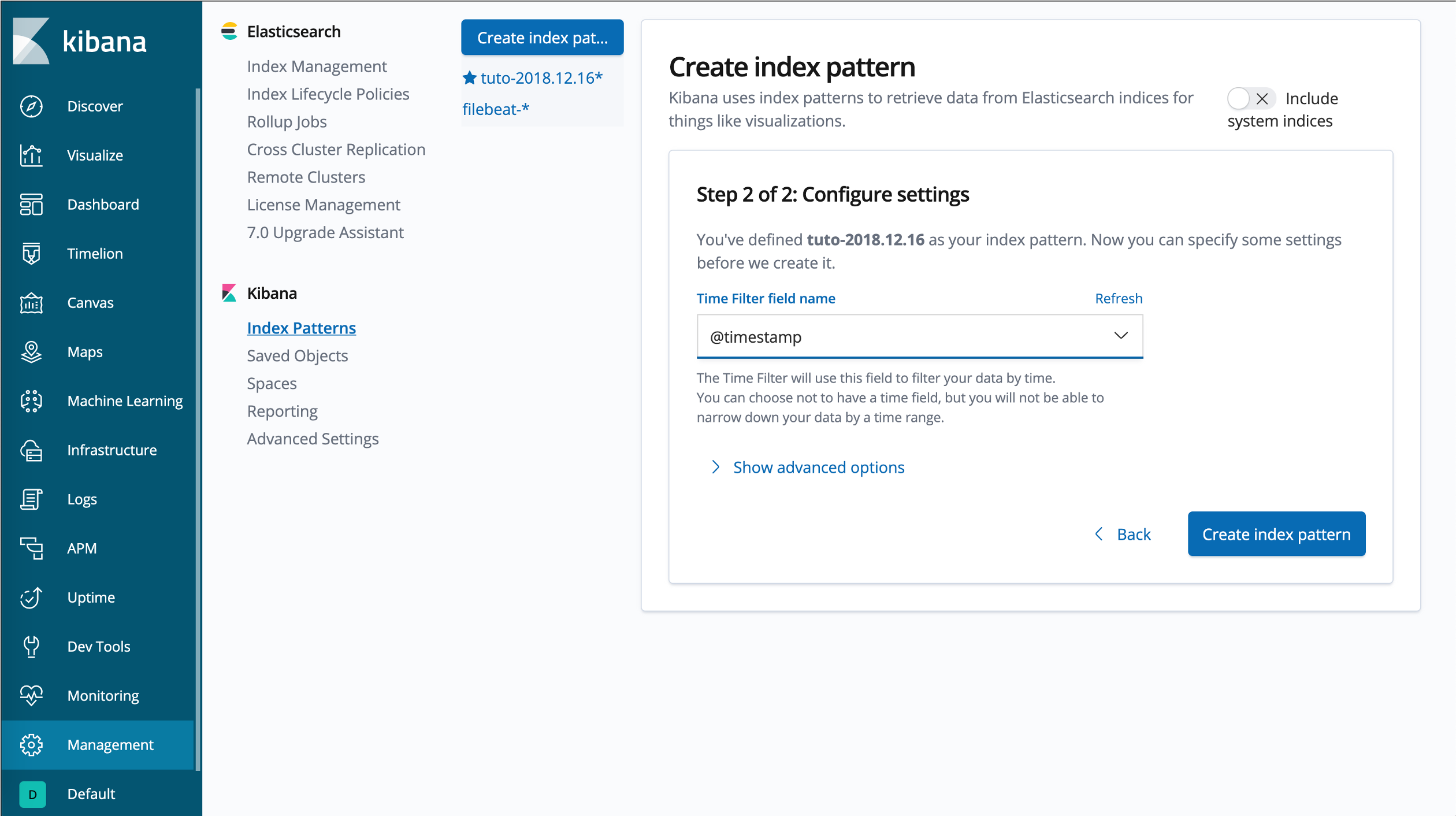This screenshot has width=1456, height=816.
Task: Click the Visualize chart icon
Action: point(31,155)
